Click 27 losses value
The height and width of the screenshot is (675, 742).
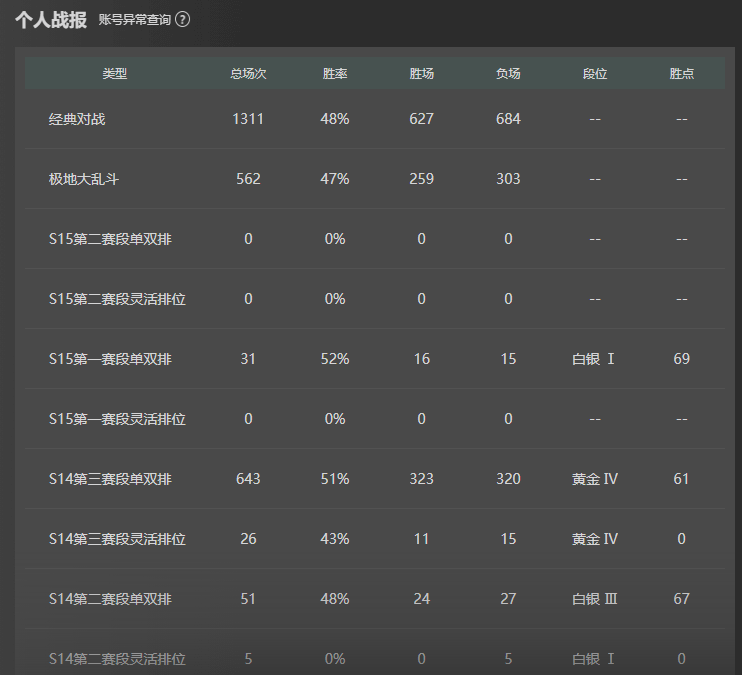coord(508,599)
